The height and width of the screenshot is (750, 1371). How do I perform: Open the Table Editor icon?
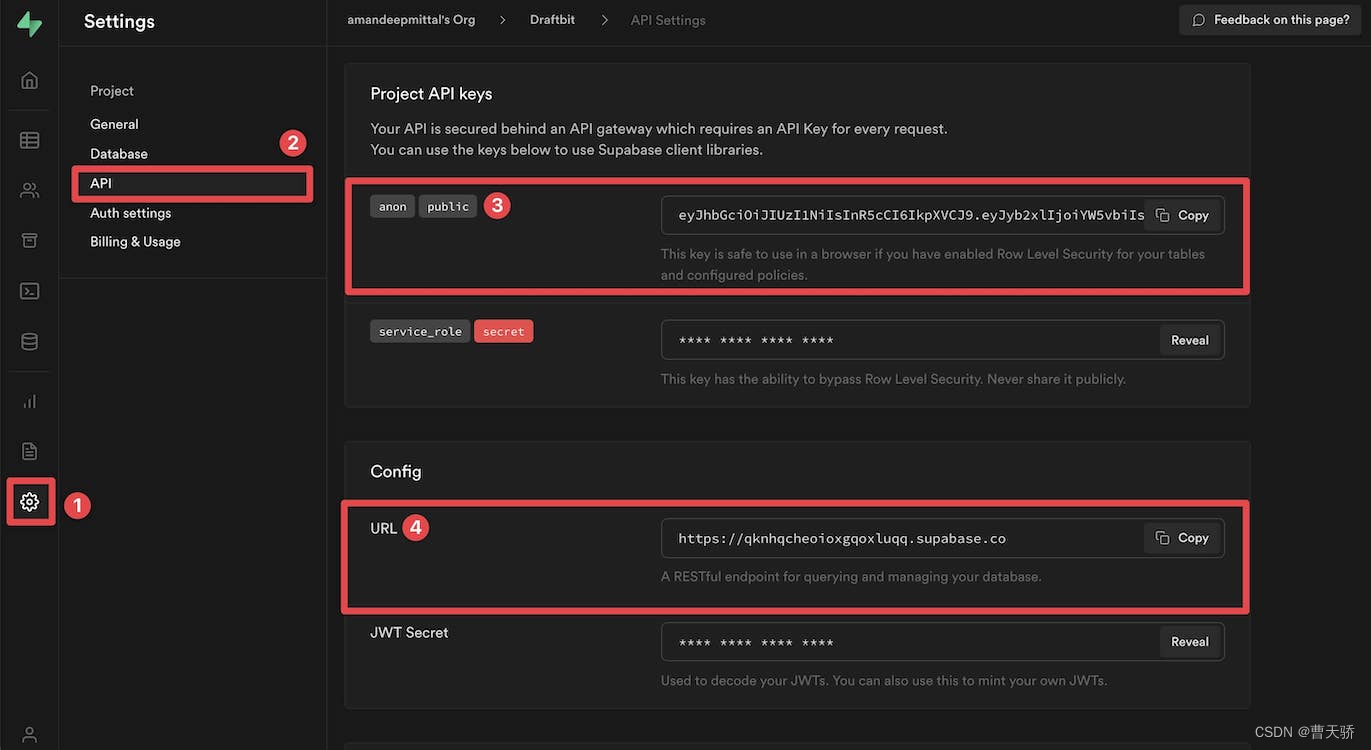[30, 140]
